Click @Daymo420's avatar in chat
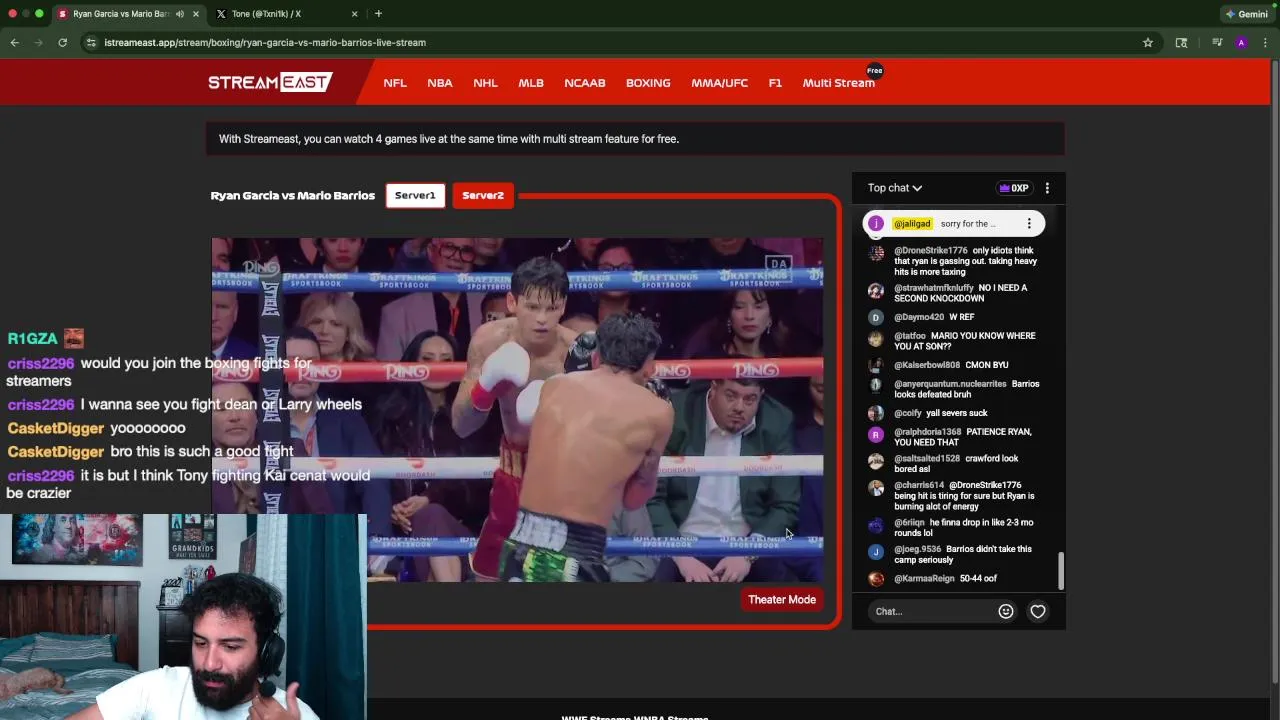 coord(876,317)
